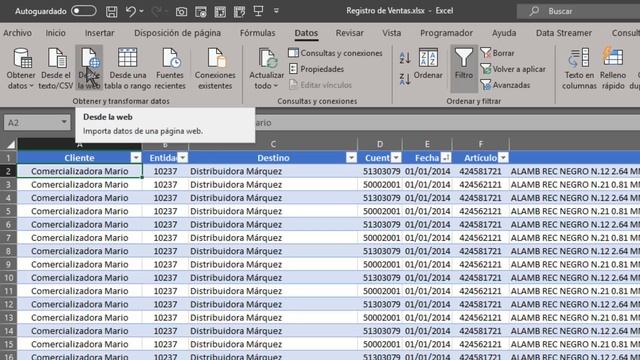
Task: Undo the last action
Action: coord(131,11)
